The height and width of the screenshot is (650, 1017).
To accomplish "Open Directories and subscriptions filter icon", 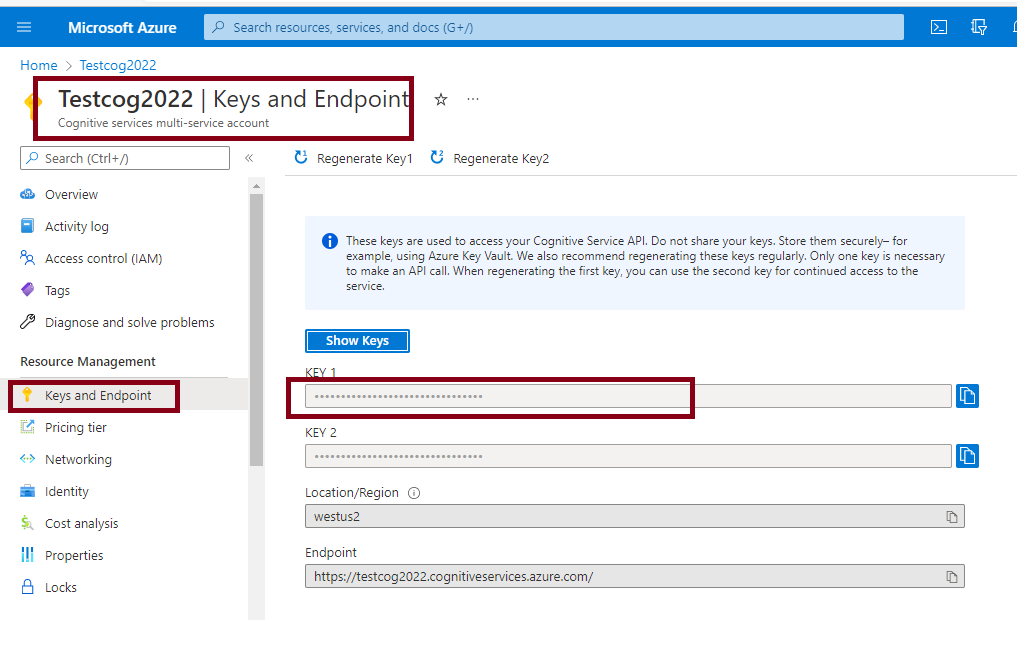I will click(979, 27).
